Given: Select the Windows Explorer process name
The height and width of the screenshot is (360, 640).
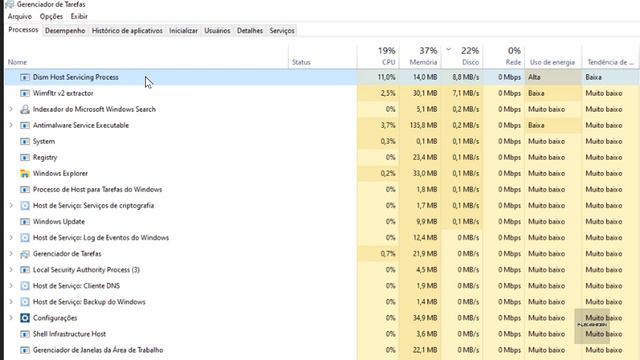Looking at the screenshot, I should [x=60, y=173].
